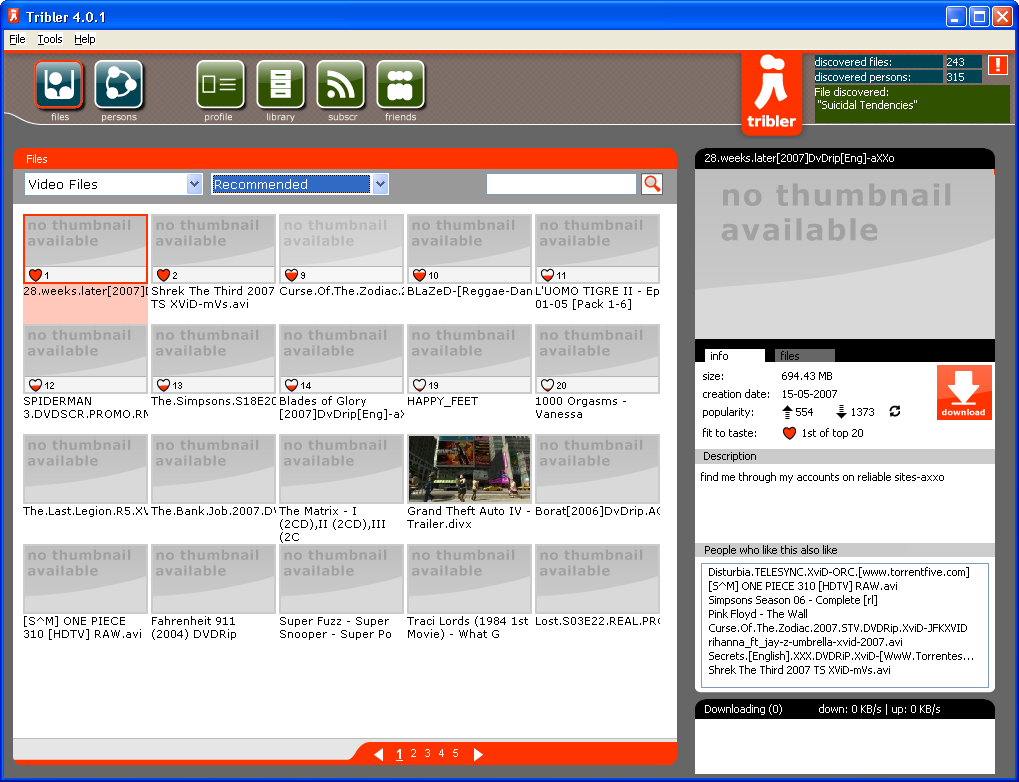Select Fahrenheit 911 thumbnail
Image resolution: width=1019 pixels, height=782 pixels.
pyautogui.click(x=213, y=579)
